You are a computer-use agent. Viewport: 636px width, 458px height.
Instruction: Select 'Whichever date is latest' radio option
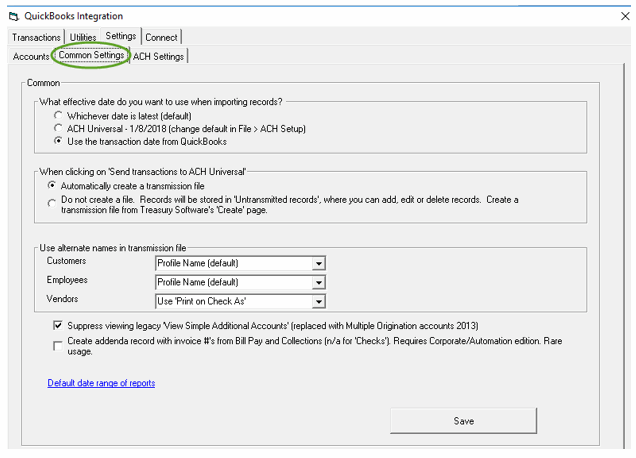point(59,116)
